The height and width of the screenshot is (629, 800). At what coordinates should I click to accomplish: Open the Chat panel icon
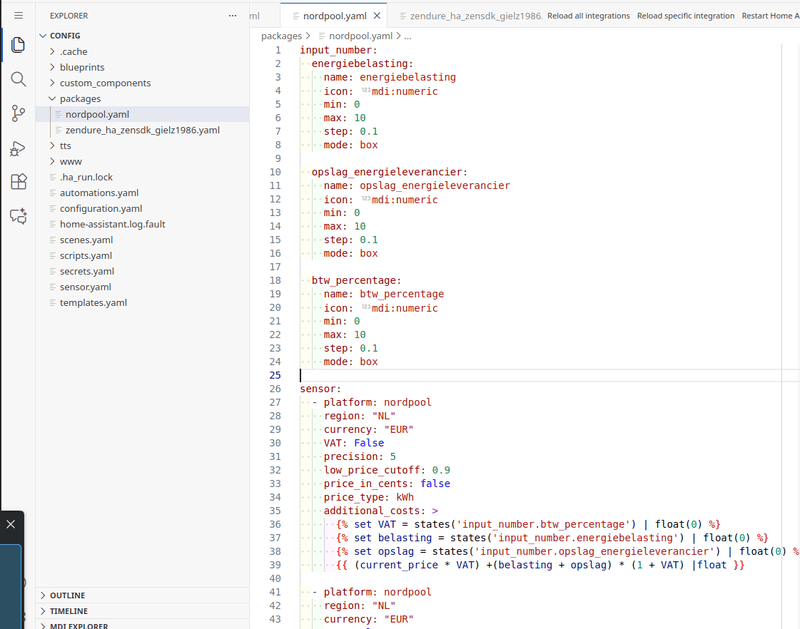[18, 215]
